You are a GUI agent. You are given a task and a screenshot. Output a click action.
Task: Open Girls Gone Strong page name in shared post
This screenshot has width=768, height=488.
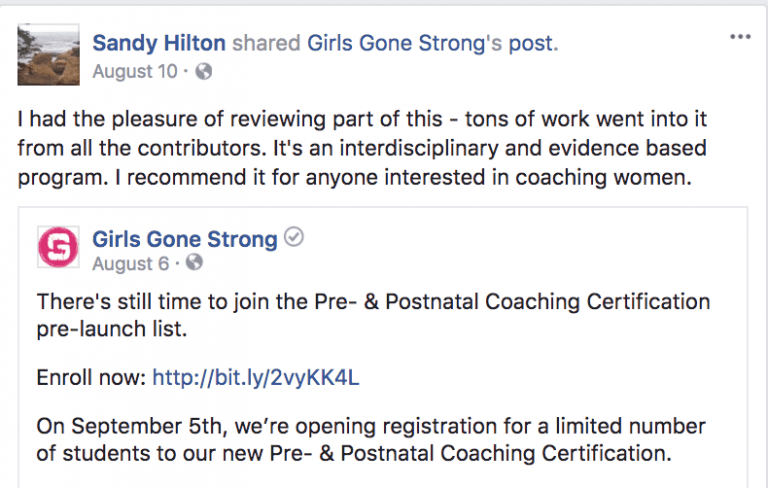[x=185, y=240]
